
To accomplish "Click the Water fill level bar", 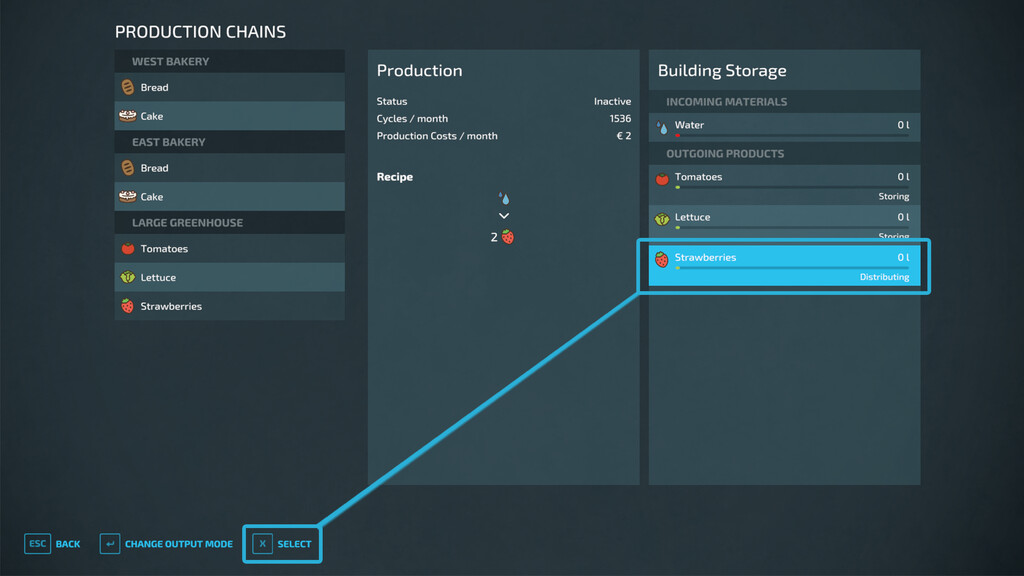I will tap(790, 136).
